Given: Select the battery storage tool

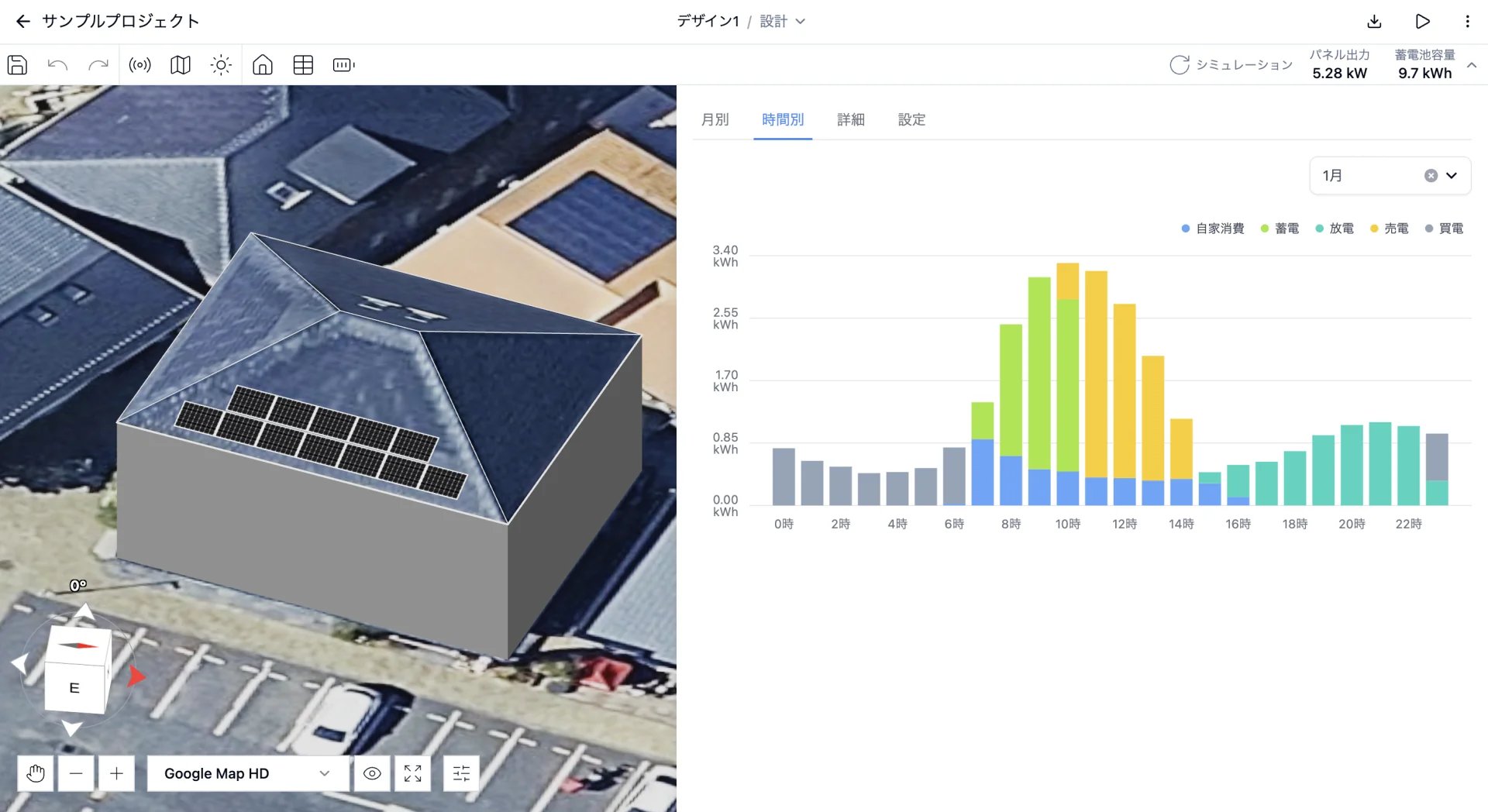Looking at the screenshot, I should (343, 65).
